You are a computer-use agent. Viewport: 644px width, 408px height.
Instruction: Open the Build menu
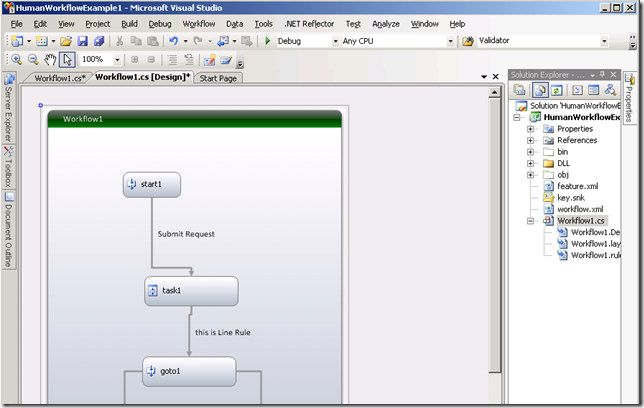click(129, 24)
